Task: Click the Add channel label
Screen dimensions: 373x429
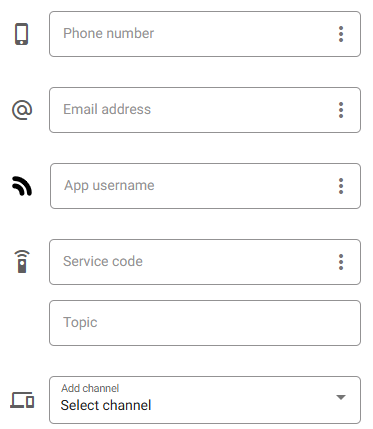Action: [x=90, y=388]
